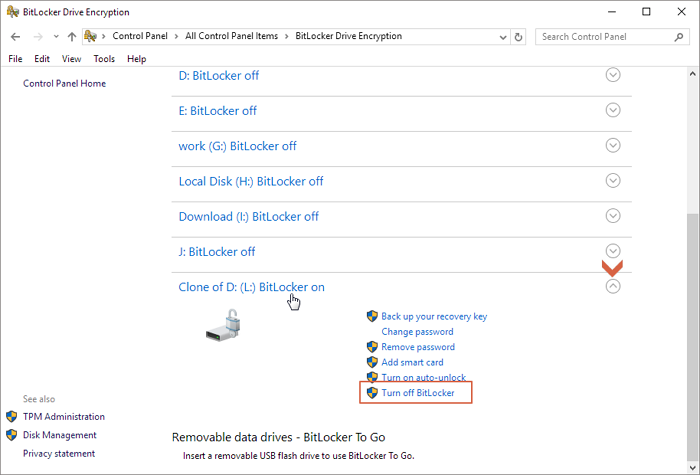The width and height of the screenshot is (700, 475).
Task: Expand the D: BitLocker off drive chevron
Action: [614, 75]
